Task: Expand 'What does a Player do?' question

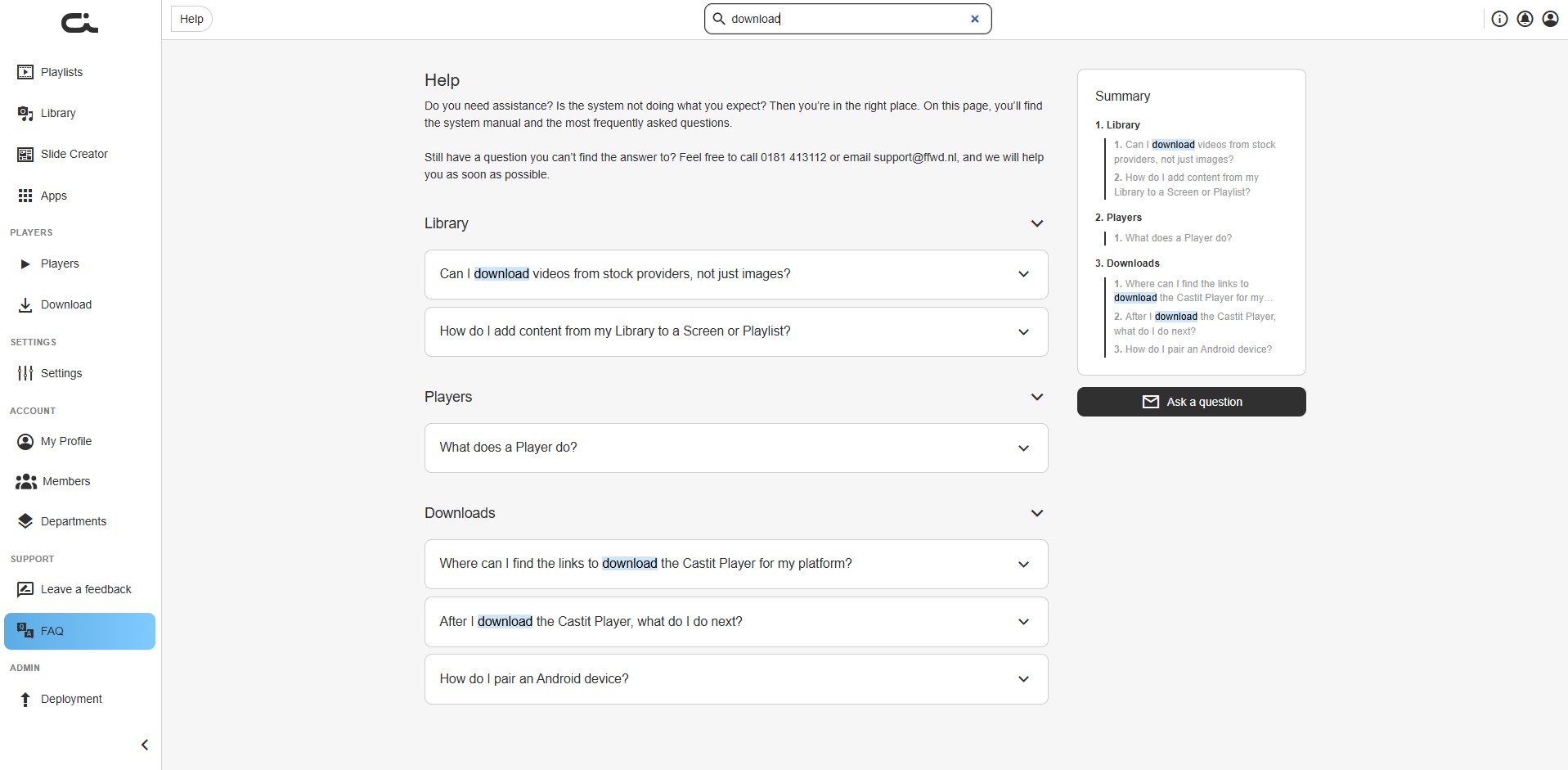Action: point(736,448)
